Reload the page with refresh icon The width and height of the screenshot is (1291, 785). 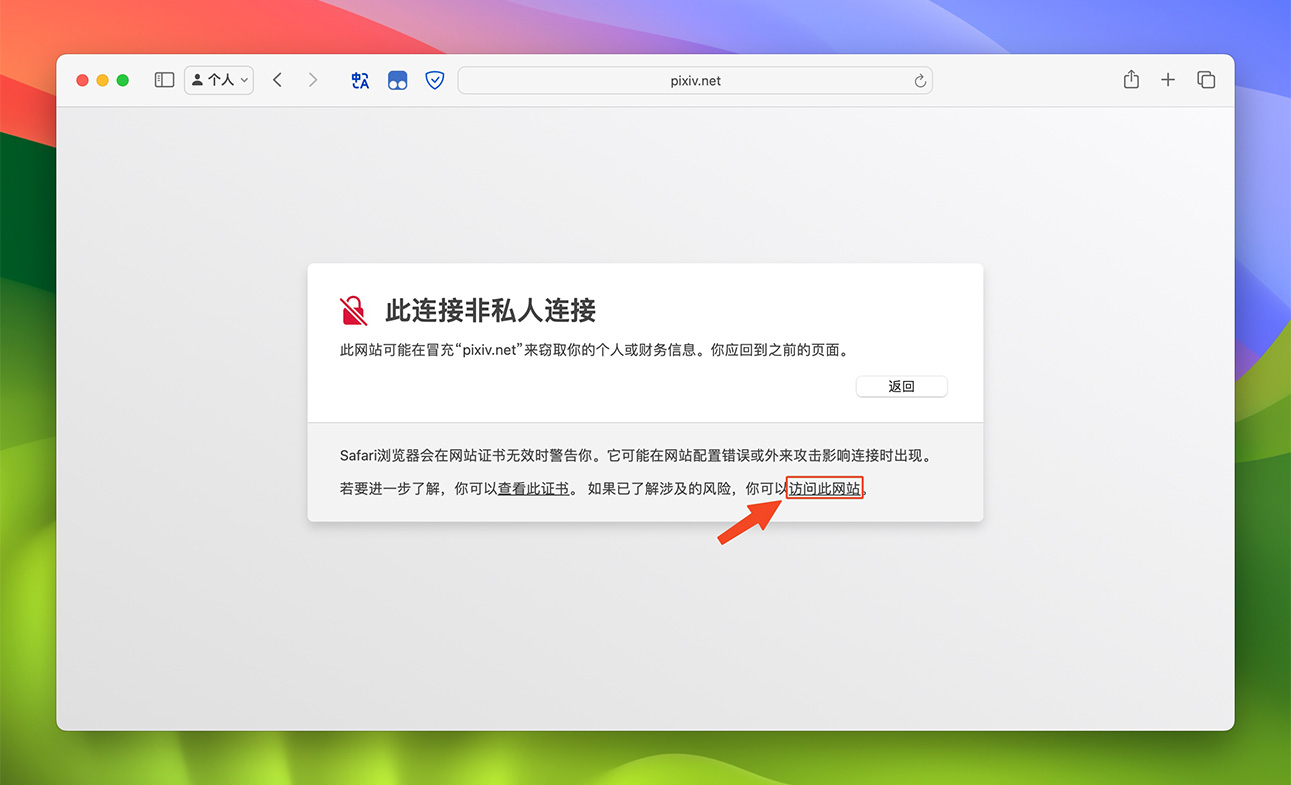click(920, 81)
